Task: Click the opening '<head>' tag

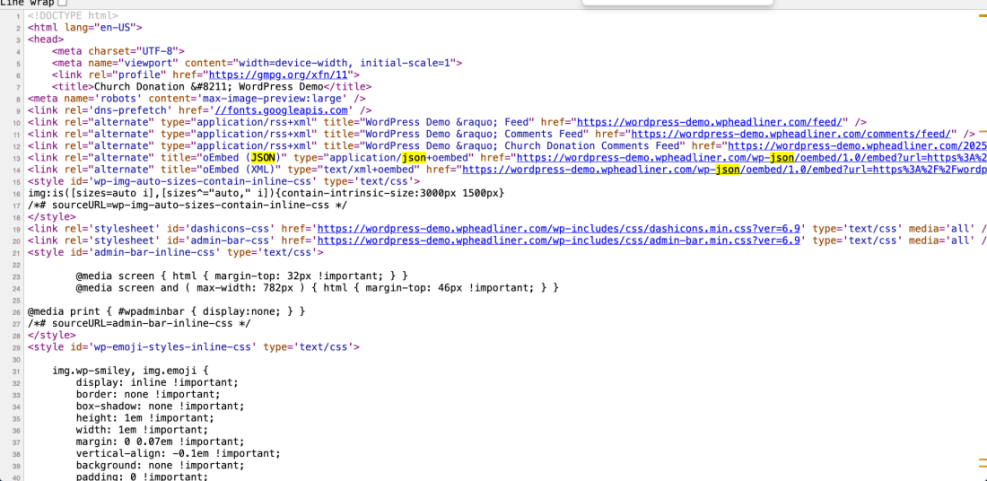Action: tap(45, 39)
